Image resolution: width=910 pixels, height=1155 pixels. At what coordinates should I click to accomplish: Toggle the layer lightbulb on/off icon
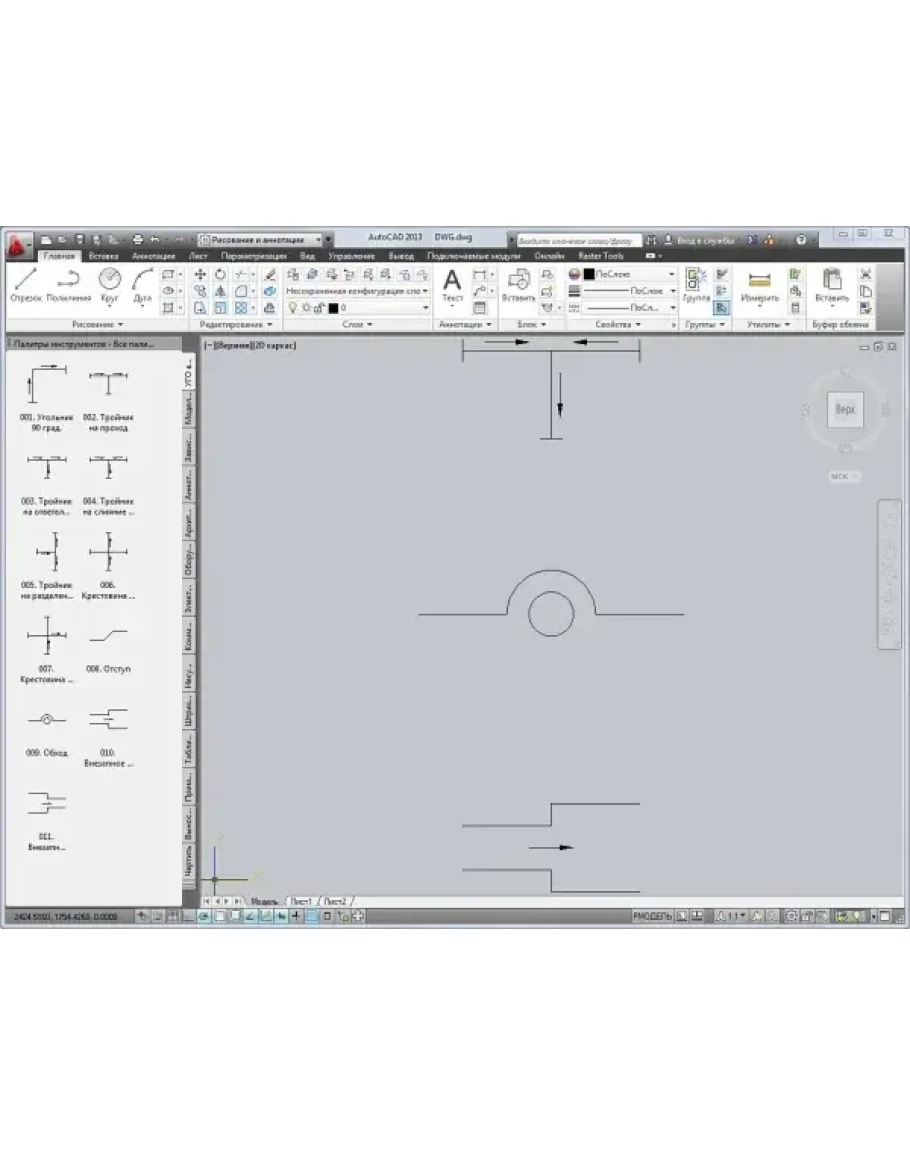point(292,308)
